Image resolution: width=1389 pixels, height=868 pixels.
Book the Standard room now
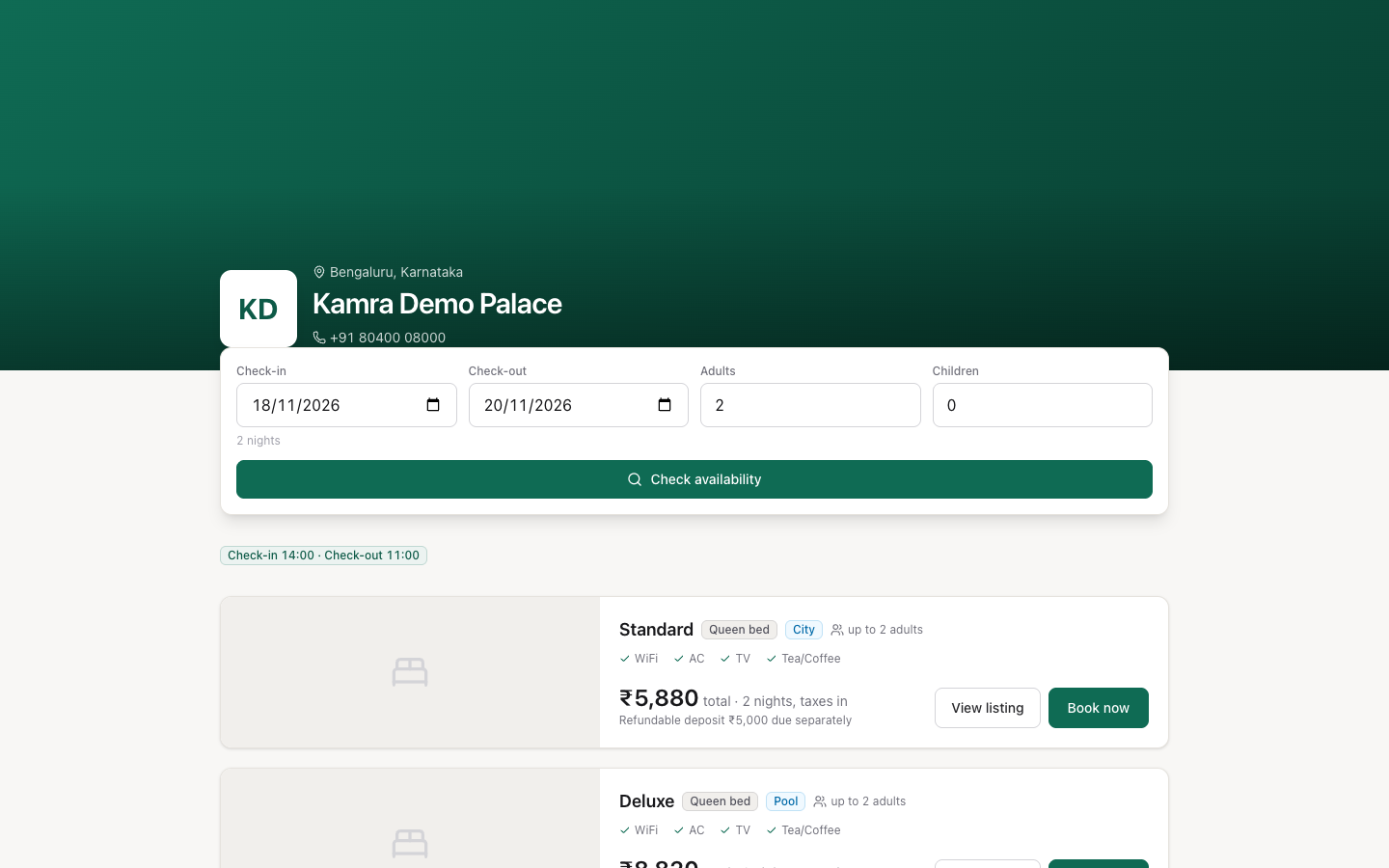point(1099,708)
